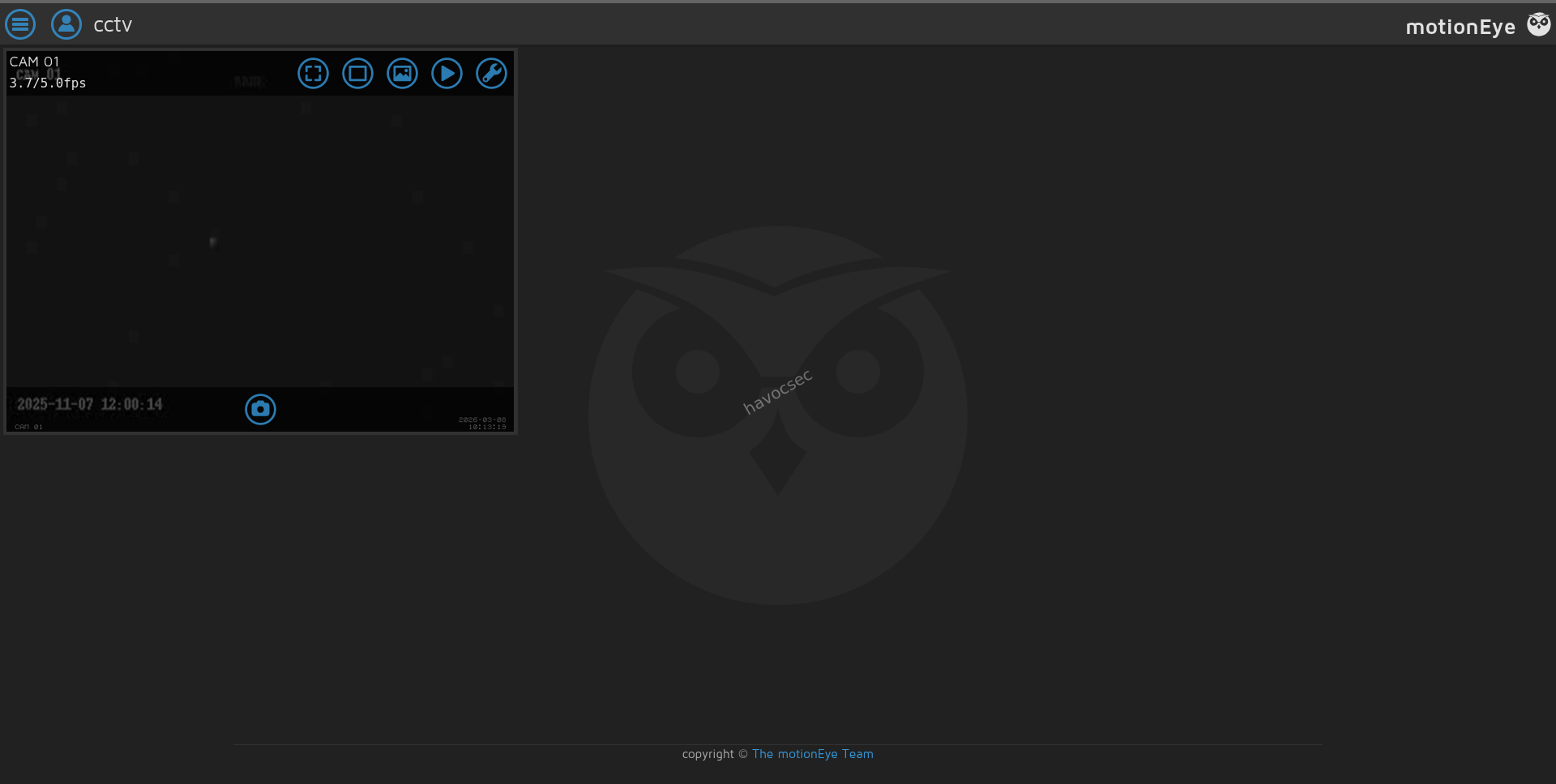
Task: Open CAM 01 pictures browser
Action: pyautogui.click(x=402, y=74)
